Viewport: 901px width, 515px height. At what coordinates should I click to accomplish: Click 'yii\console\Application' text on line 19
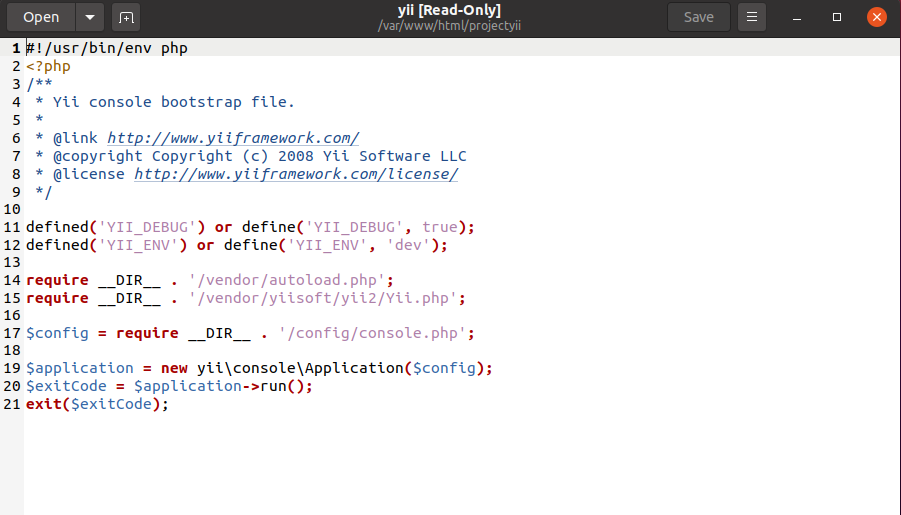point(301,368)
